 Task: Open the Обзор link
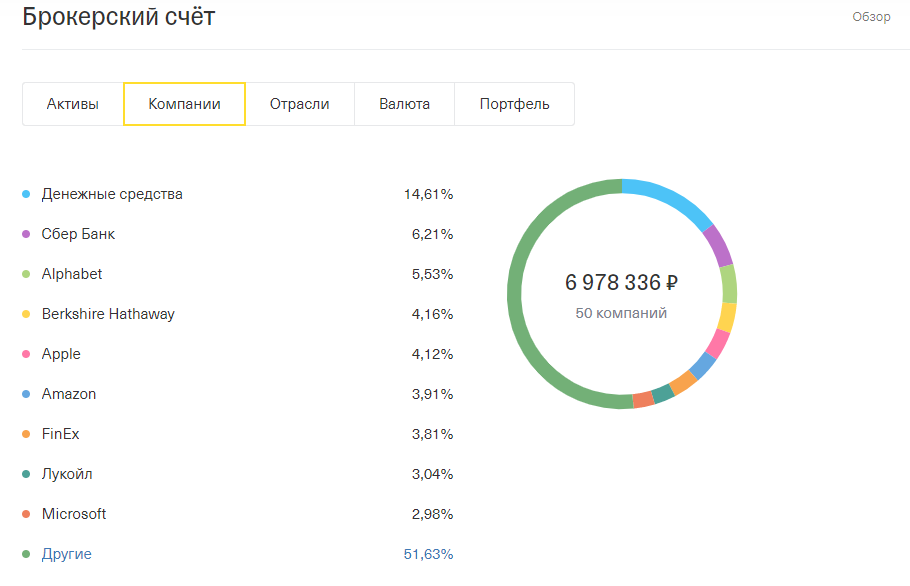pos(871,17)
